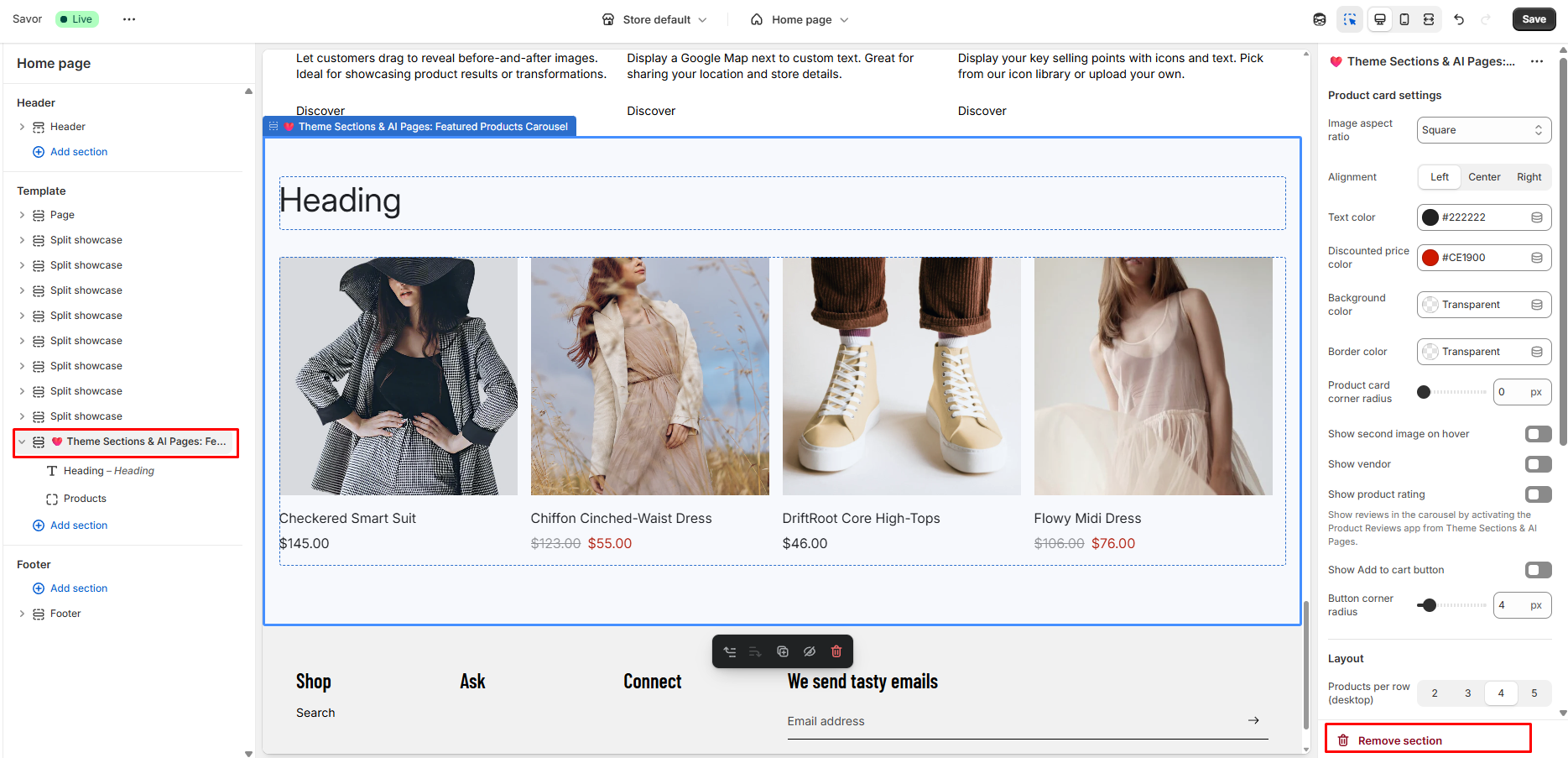This screenshot has height=758, width=1568.
Task: Redo the last change
Action: pyautogui.click(x=1486, y=19)
